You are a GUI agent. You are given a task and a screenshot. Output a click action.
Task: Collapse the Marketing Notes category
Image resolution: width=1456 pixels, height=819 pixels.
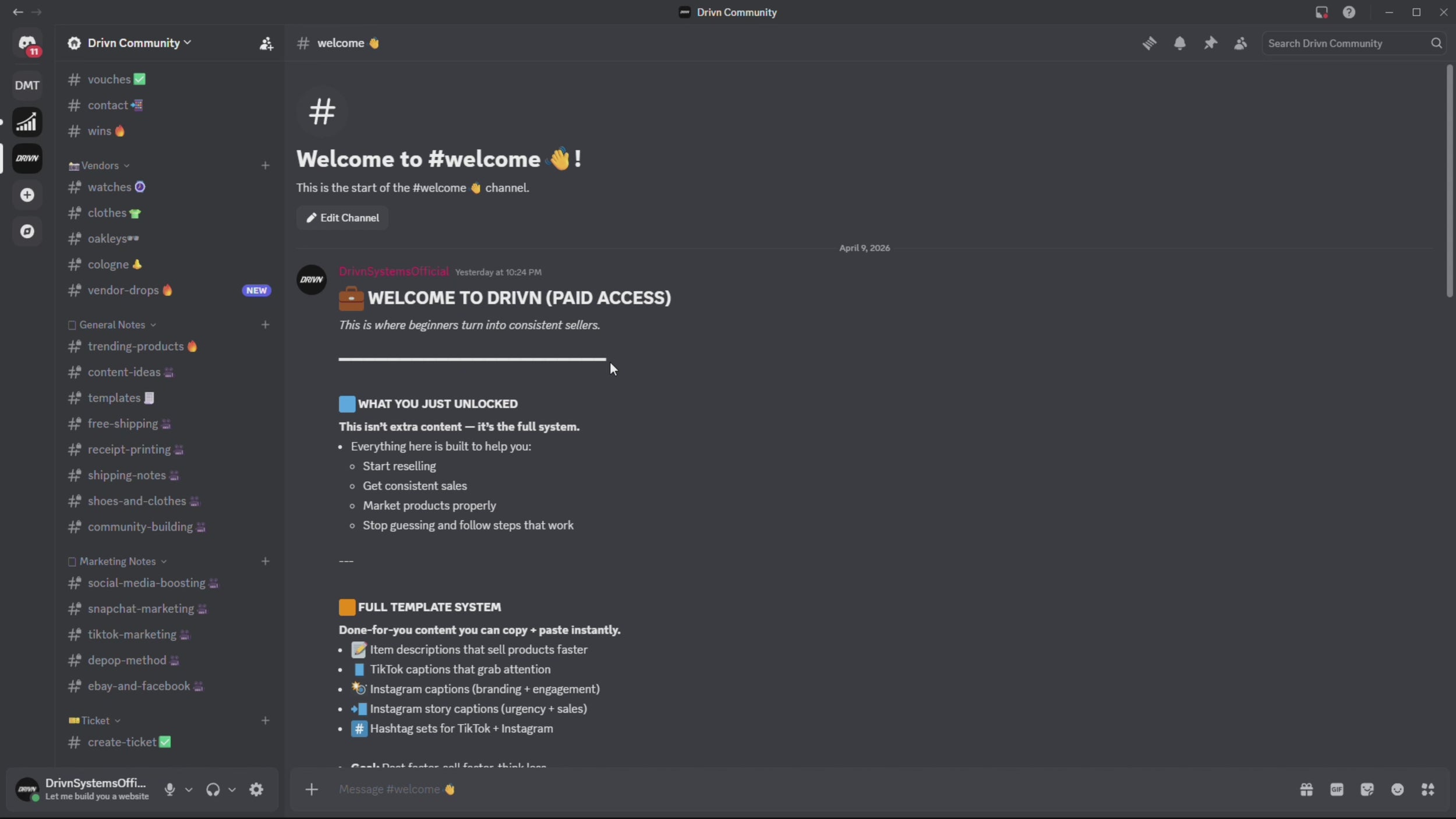(118, 562)
